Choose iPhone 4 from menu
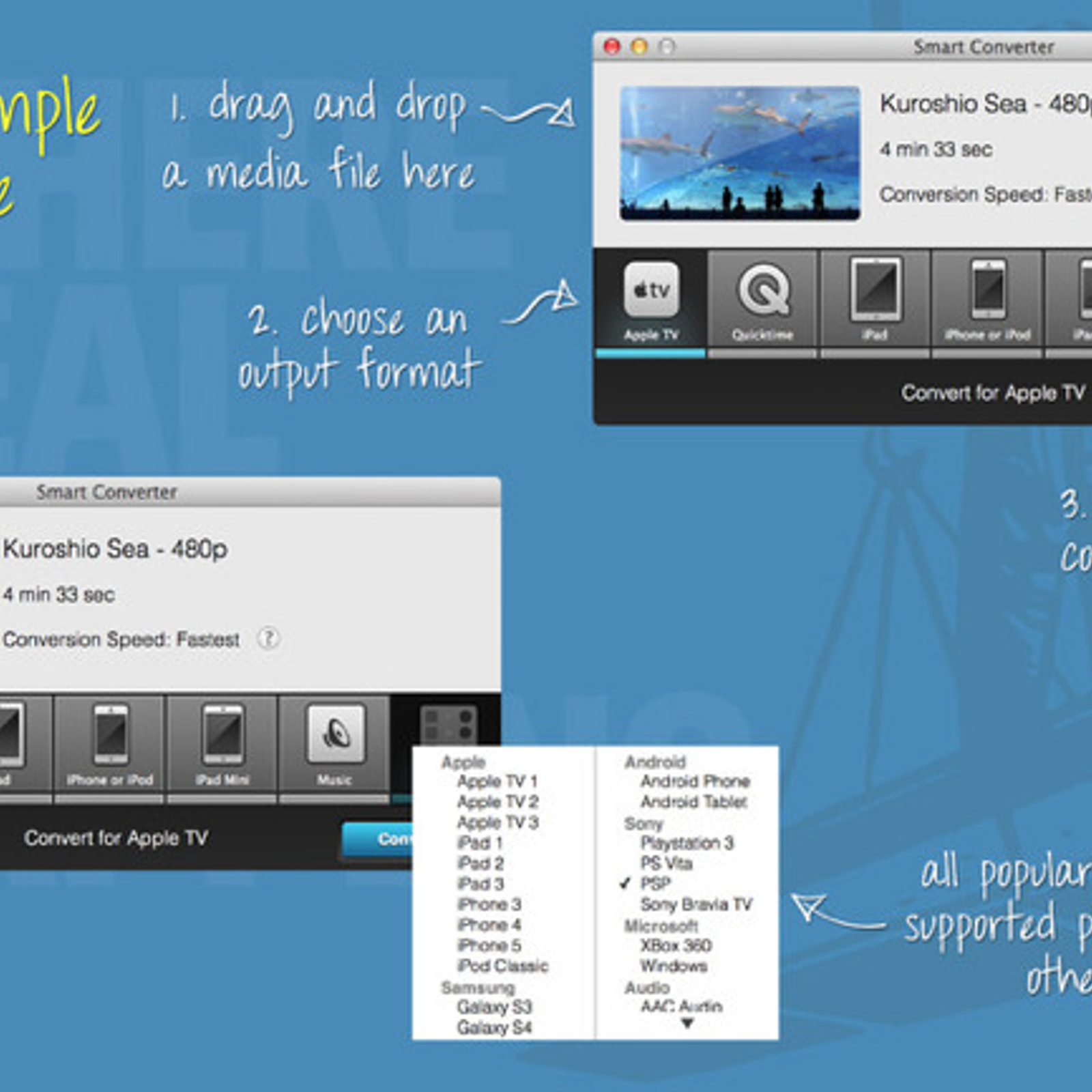 tap(489, 925)
